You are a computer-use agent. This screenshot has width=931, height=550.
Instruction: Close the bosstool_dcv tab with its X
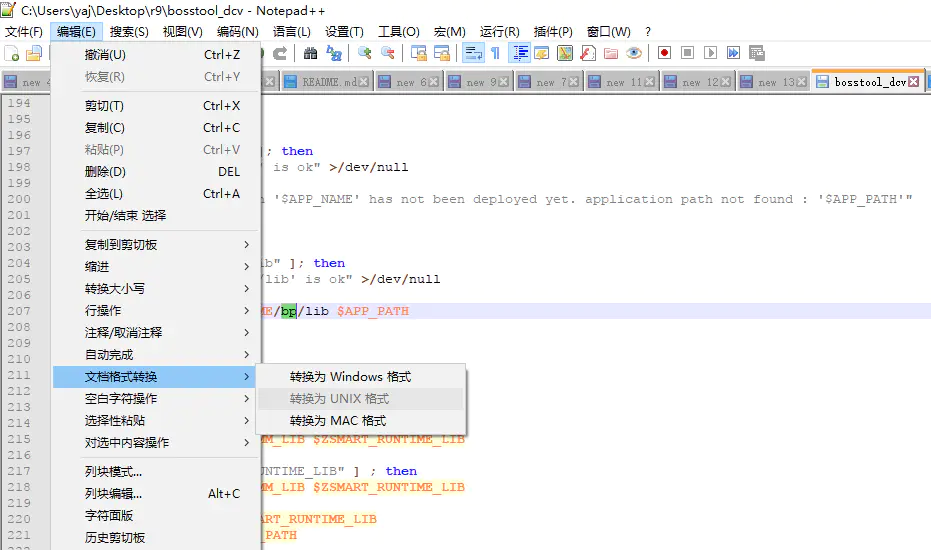(x=914, y=82)
